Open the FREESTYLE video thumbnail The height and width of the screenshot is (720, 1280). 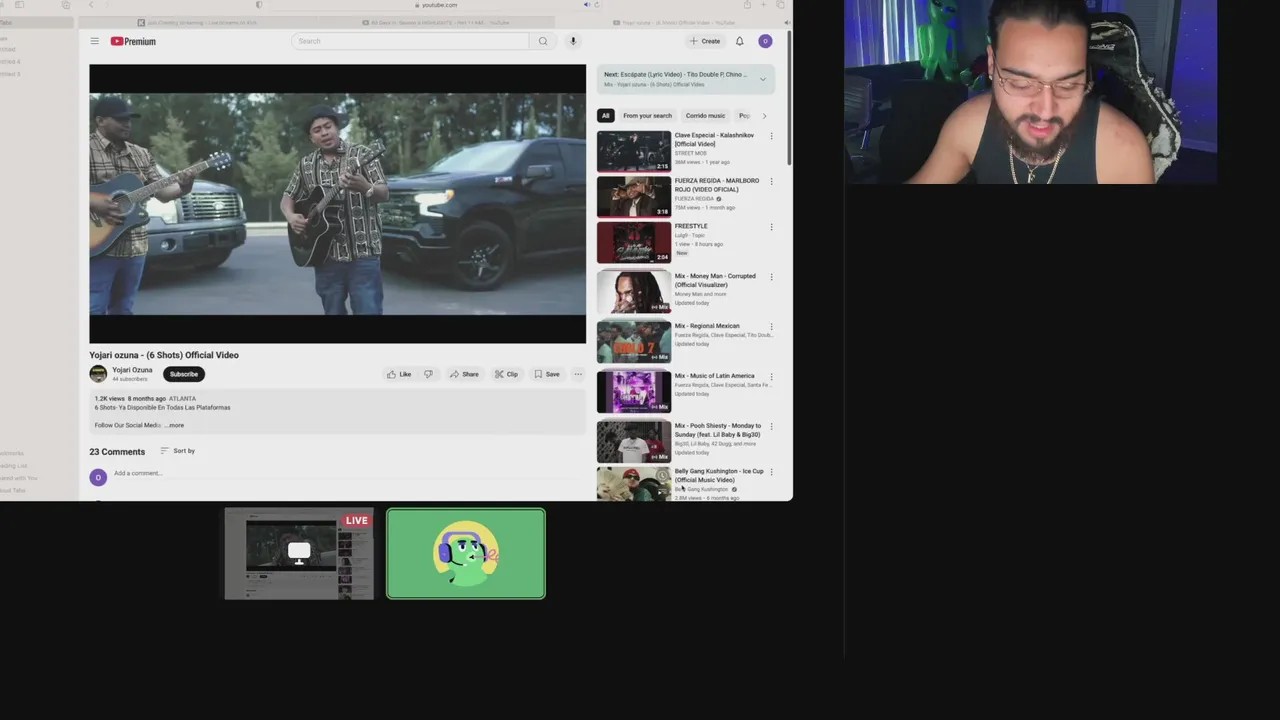point(634,242)
